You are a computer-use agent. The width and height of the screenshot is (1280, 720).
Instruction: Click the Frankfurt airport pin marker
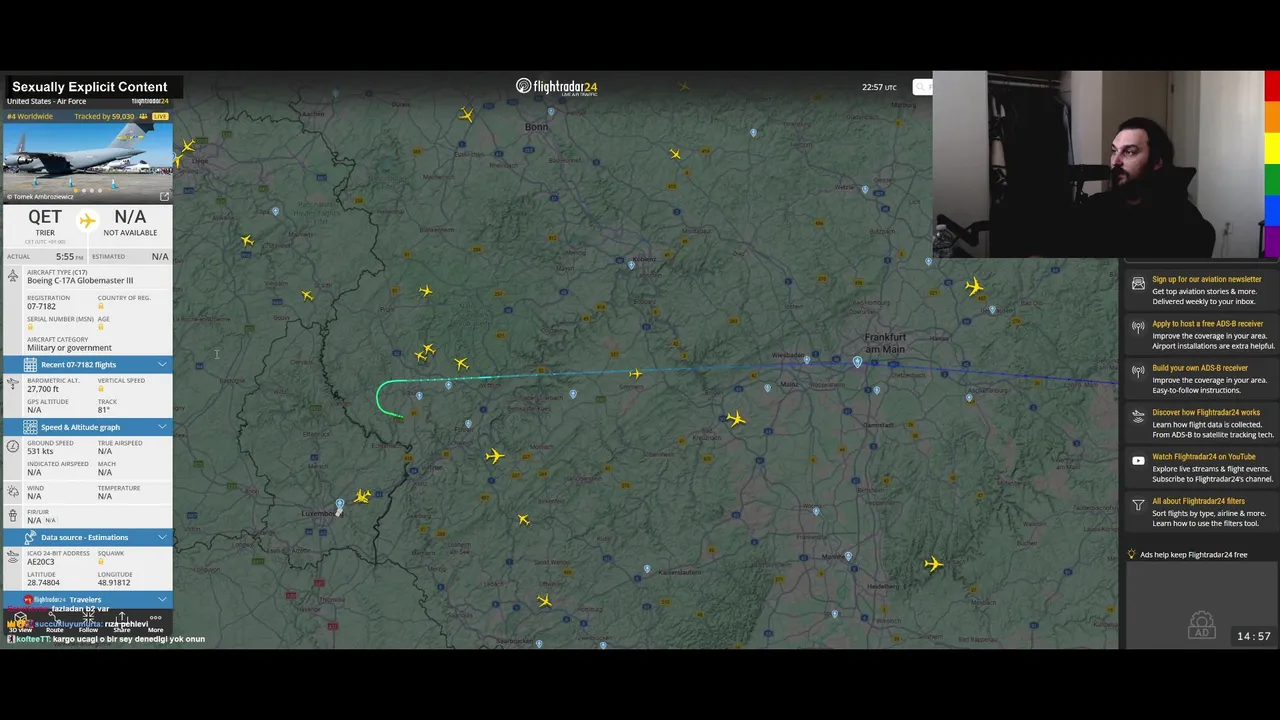[857, 362]
